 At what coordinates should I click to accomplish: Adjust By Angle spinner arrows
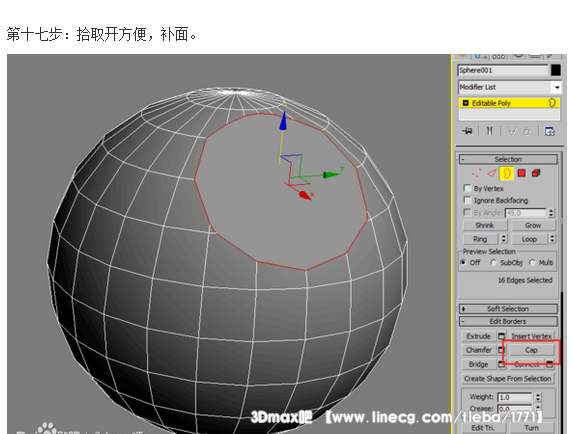(x=551, y=213)
